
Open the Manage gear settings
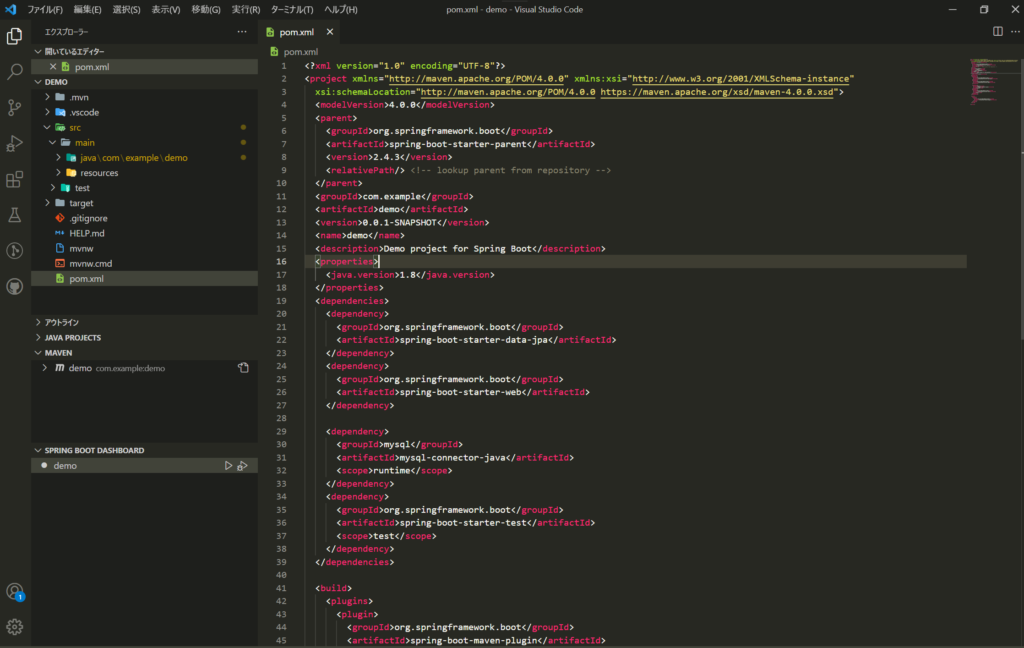(x=14, y=627)
